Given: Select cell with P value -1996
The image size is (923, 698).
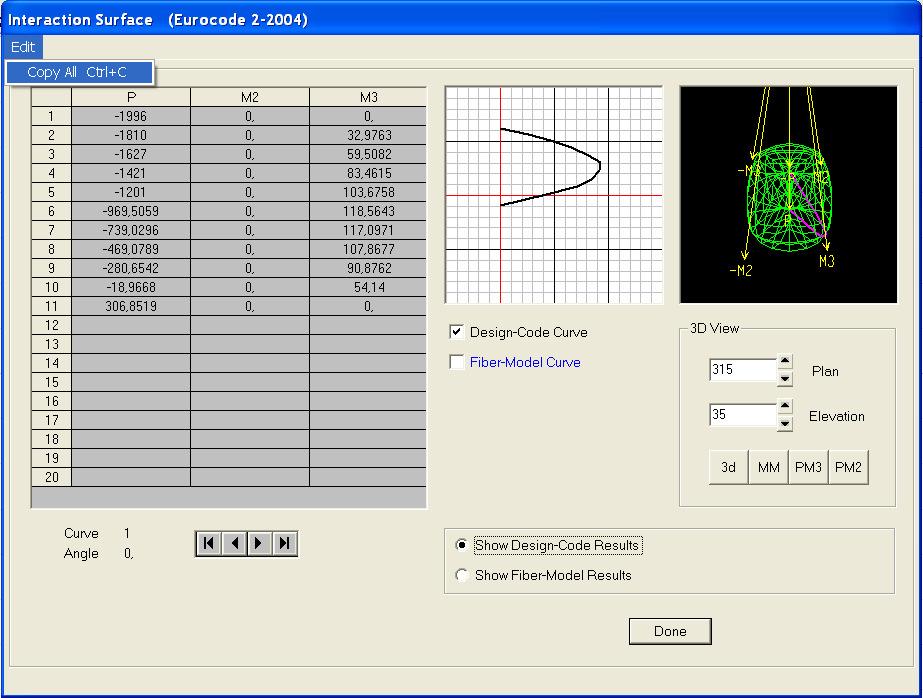Looking at the screenshot, I should click(131, 117).
